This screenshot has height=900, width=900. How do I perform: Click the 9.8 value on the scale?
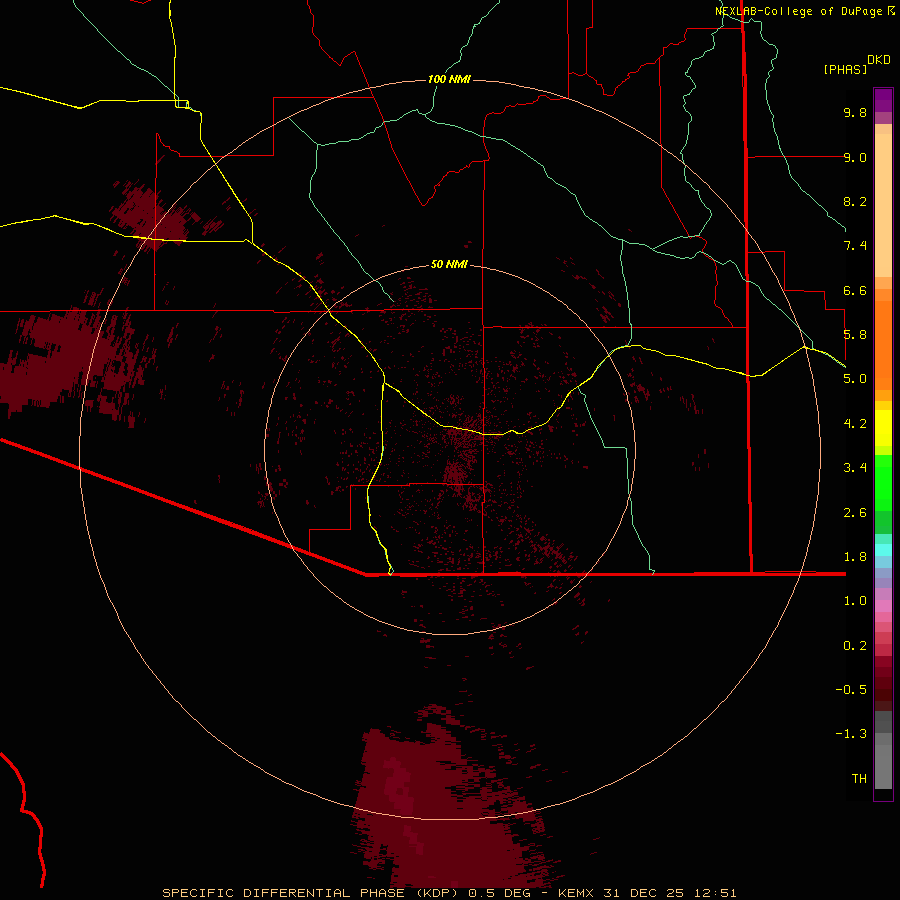(x=855, y=112)
